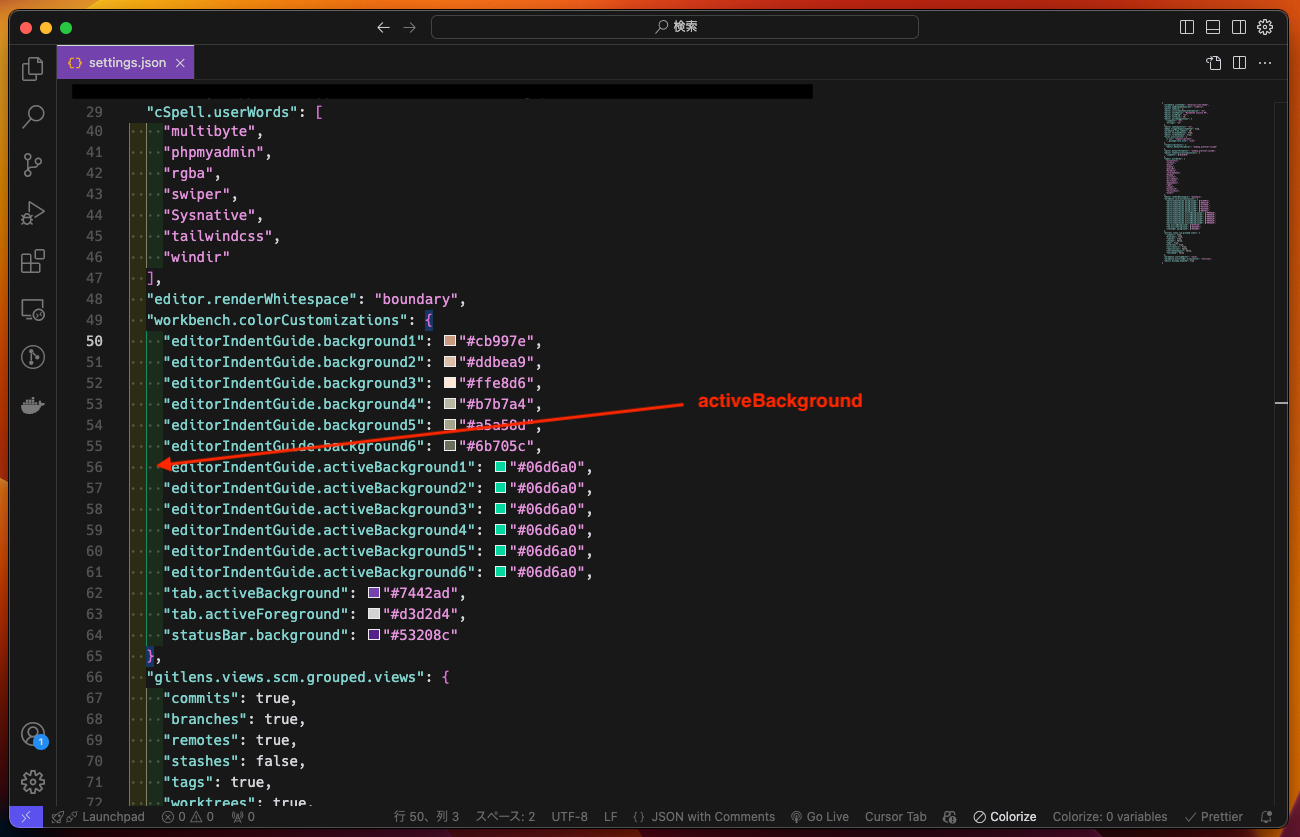The width and height of the screenshot is (1300, 837).
Task: Toggle the secondary side bar layout button
Action: 1239,27
